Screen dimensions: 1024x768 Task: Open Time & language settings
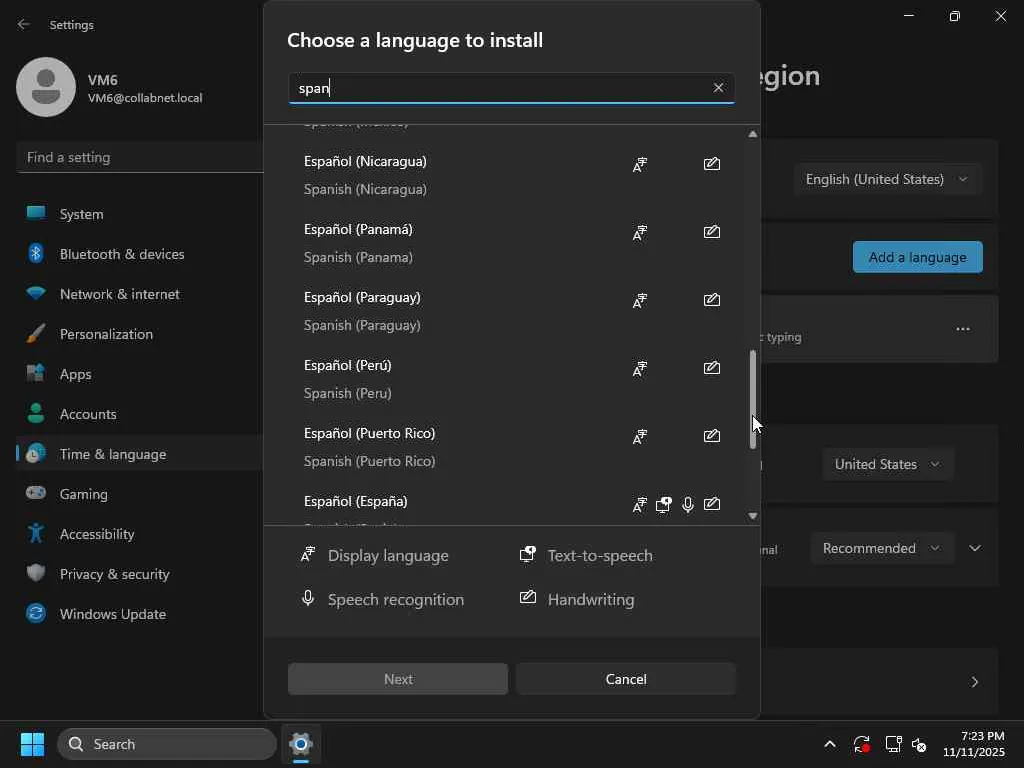coord(140,454)
